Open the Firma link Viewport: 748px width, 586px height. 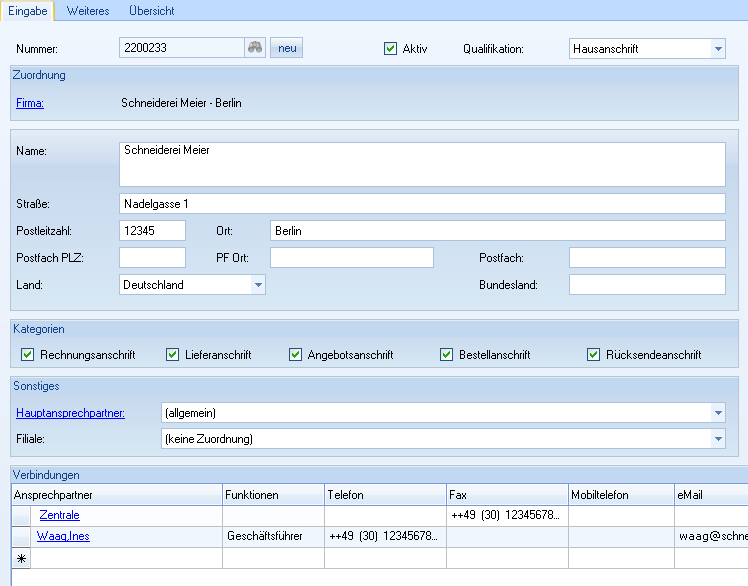(30, 102)
